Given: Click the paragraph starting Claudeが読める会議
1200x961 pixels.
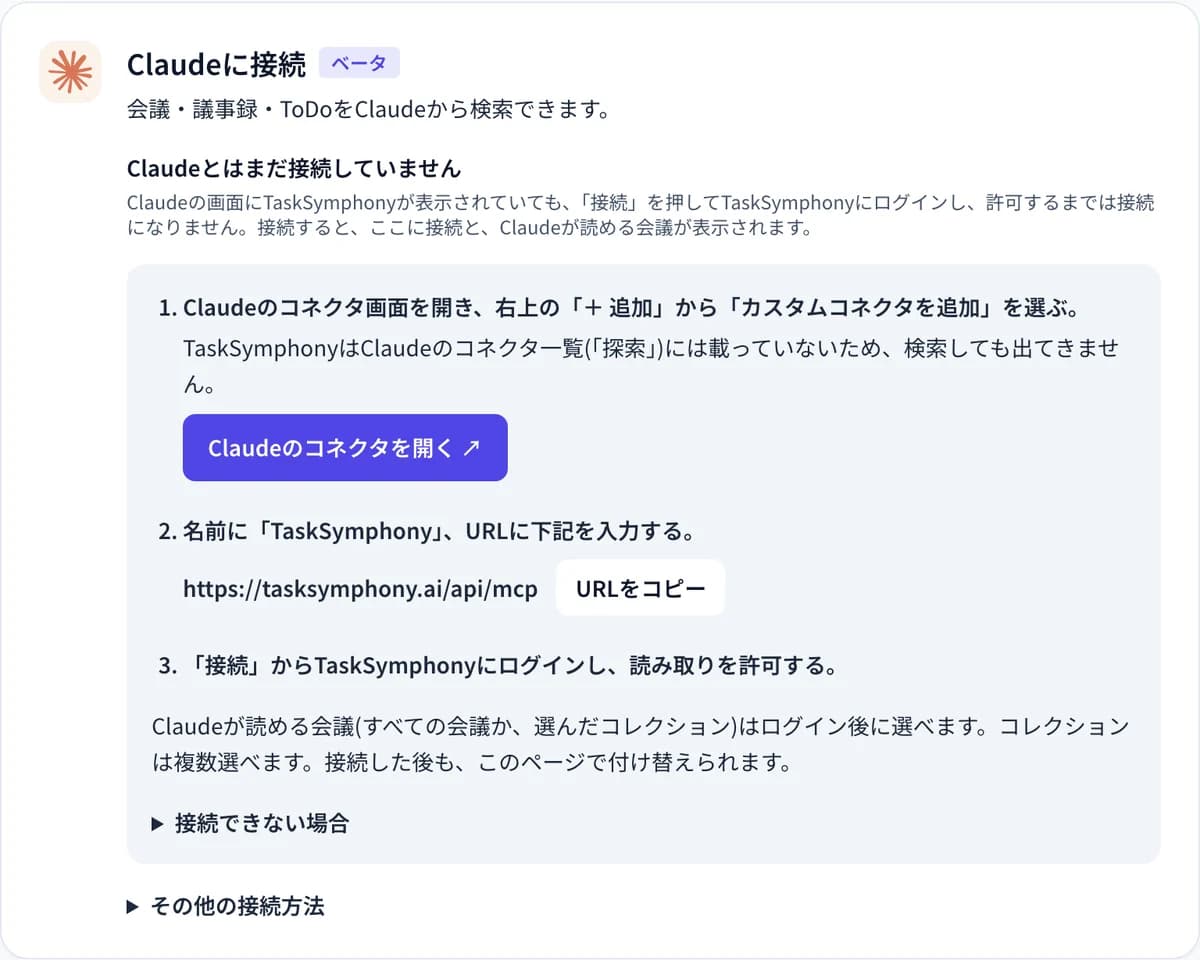Looking at the screenshot, I should (x=640, y=745).
